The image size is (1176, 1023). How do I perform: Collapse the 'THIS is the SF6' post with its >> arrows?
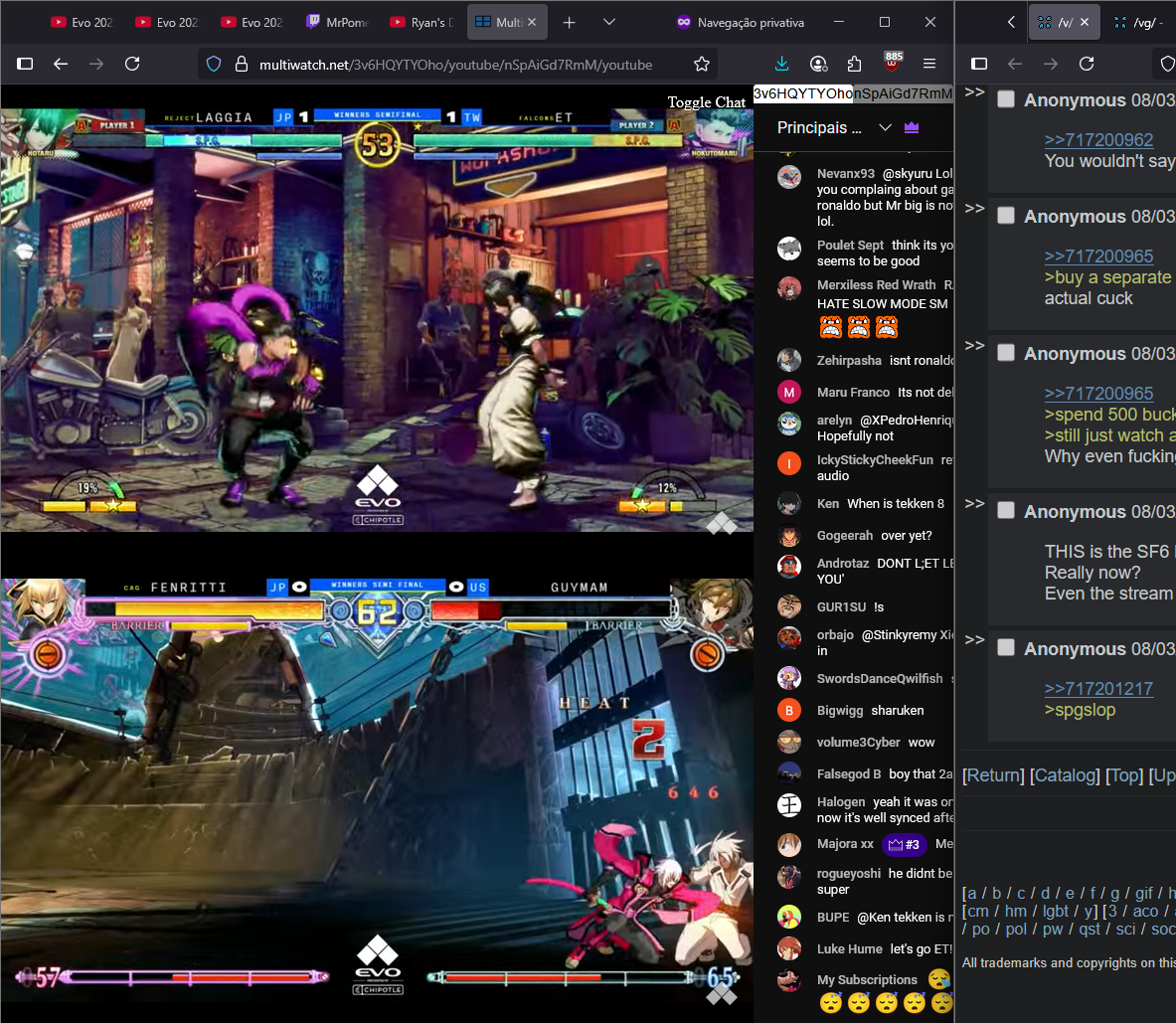(974, 504)
